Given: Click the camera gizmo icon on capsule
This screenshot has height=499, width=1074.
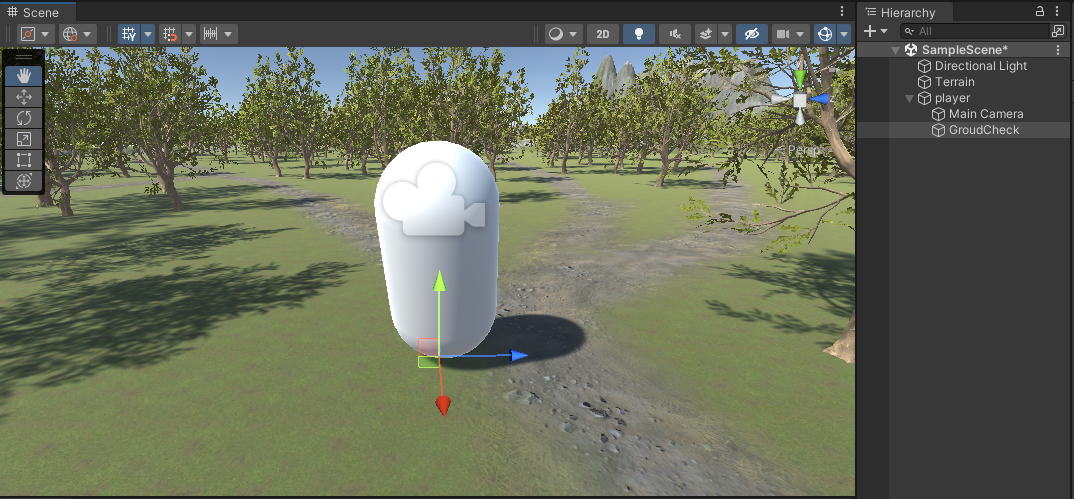Looking at the screenshot, I should (x=434, y=199).
